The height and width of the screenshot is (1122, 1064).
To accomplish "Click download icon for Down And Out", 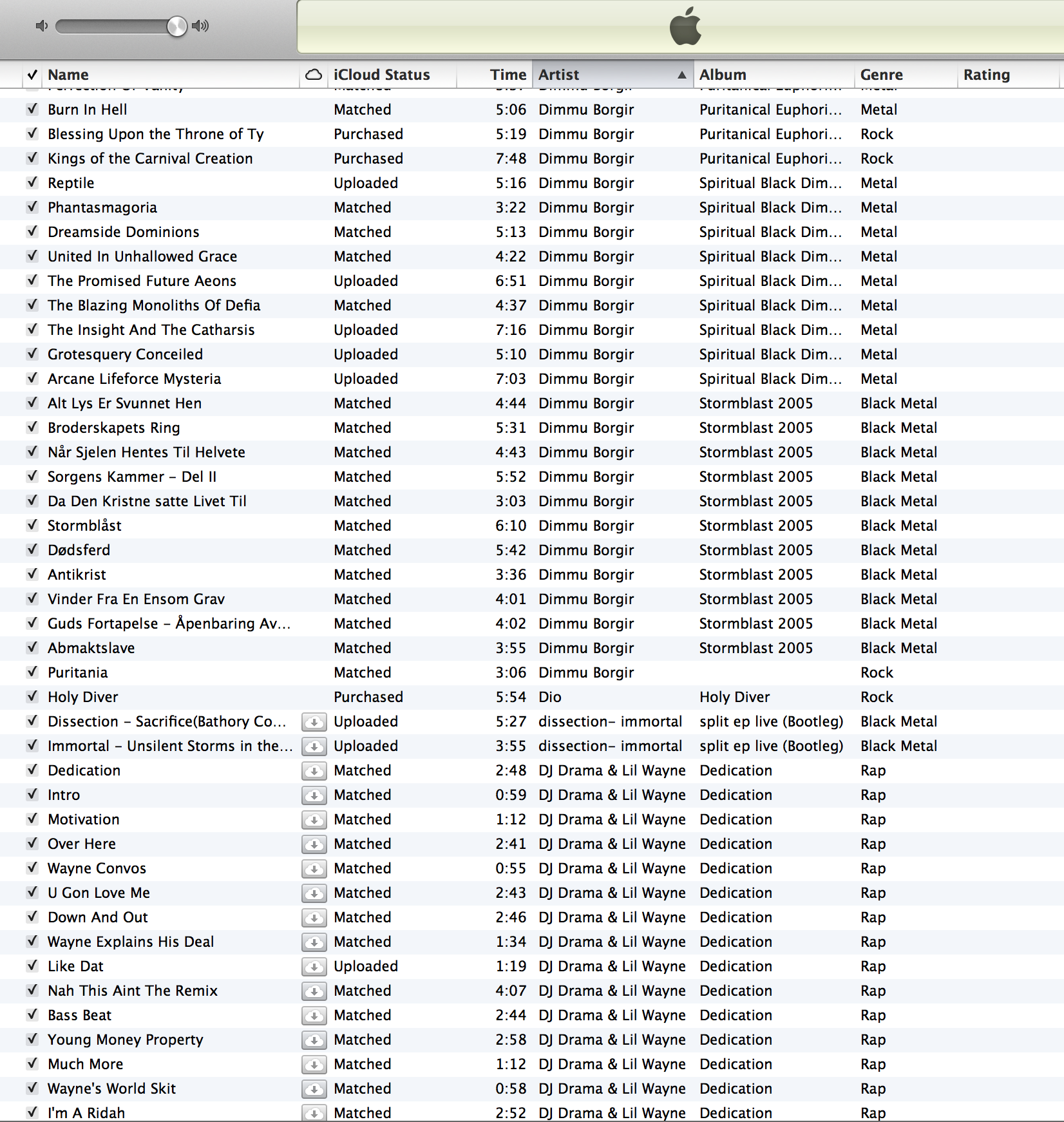I will tap(314, 918).
